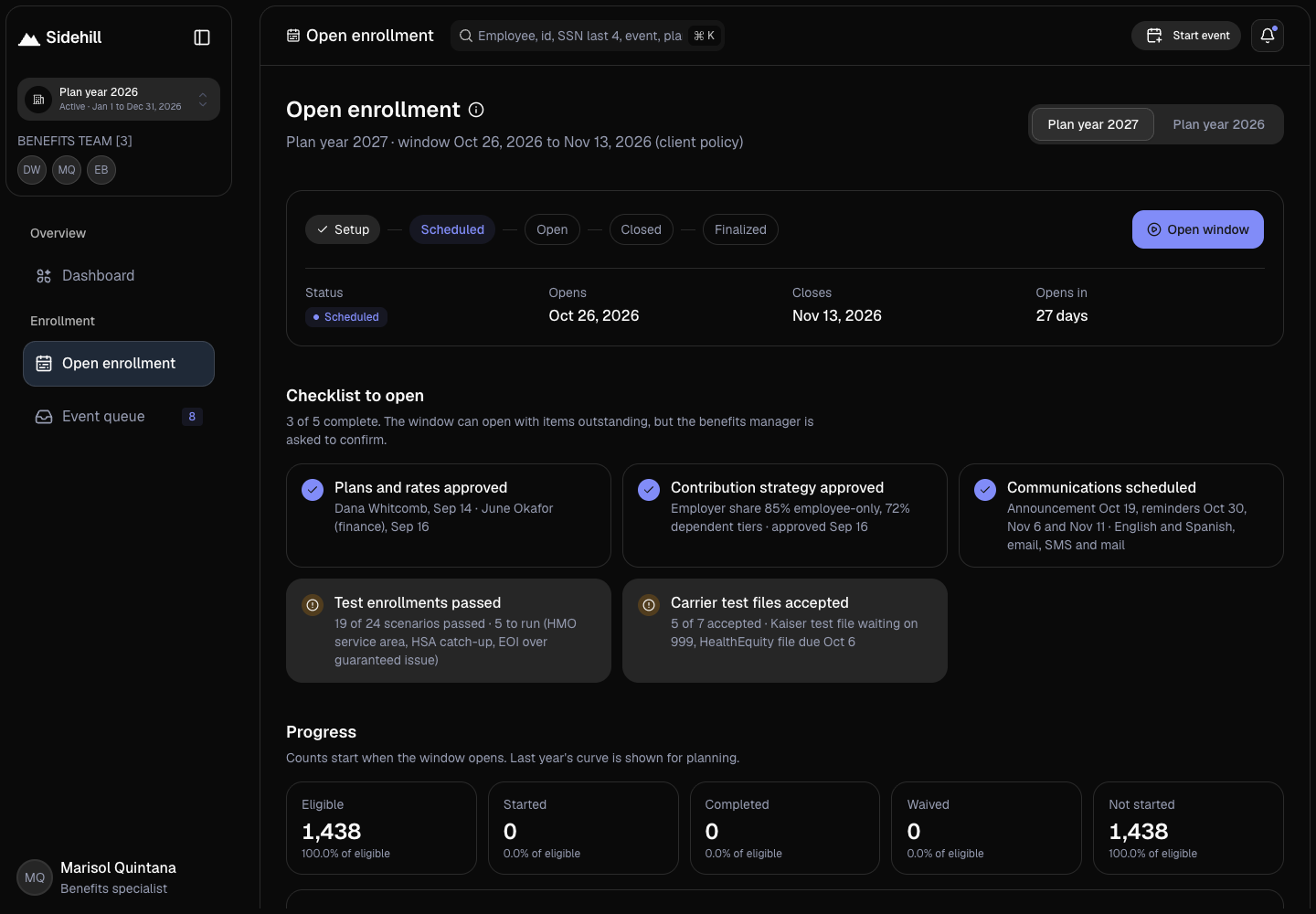The width and height of the screenshot is (1316, 914).
Task: Select the Setup stage step
Action: pos(343,229)
